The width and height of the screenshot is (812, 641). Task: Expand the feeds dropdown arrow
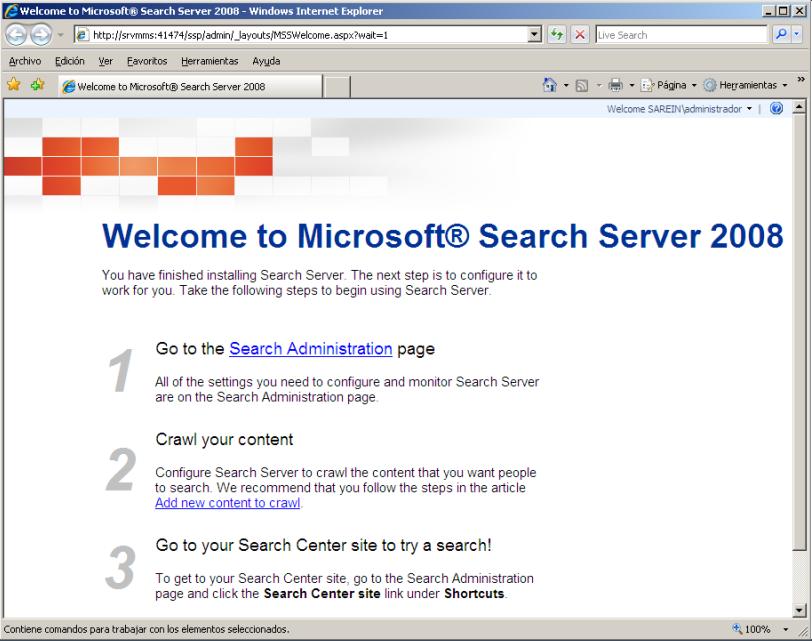[x=599, y=85]
